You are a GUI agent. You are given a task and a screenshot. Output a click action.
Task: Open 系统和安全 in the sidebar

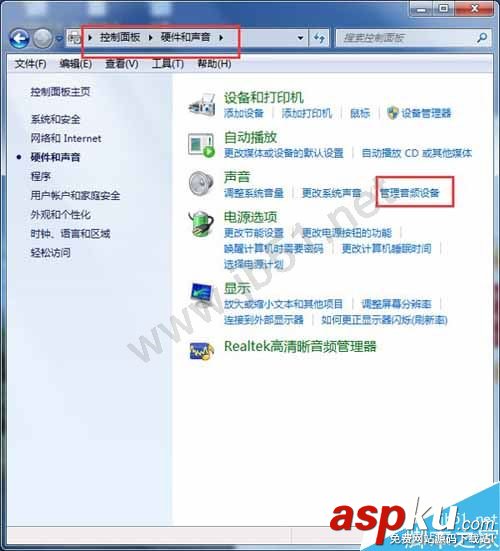tap(56, 119)
